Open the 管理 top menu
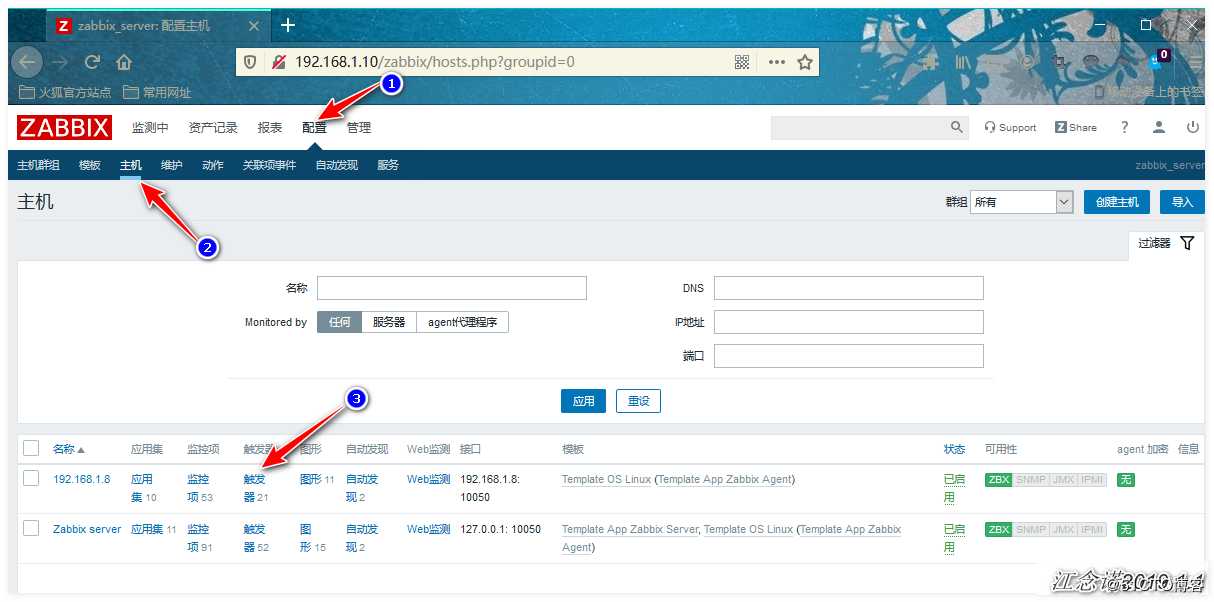The image size is (1214, 602). (359, 128)
